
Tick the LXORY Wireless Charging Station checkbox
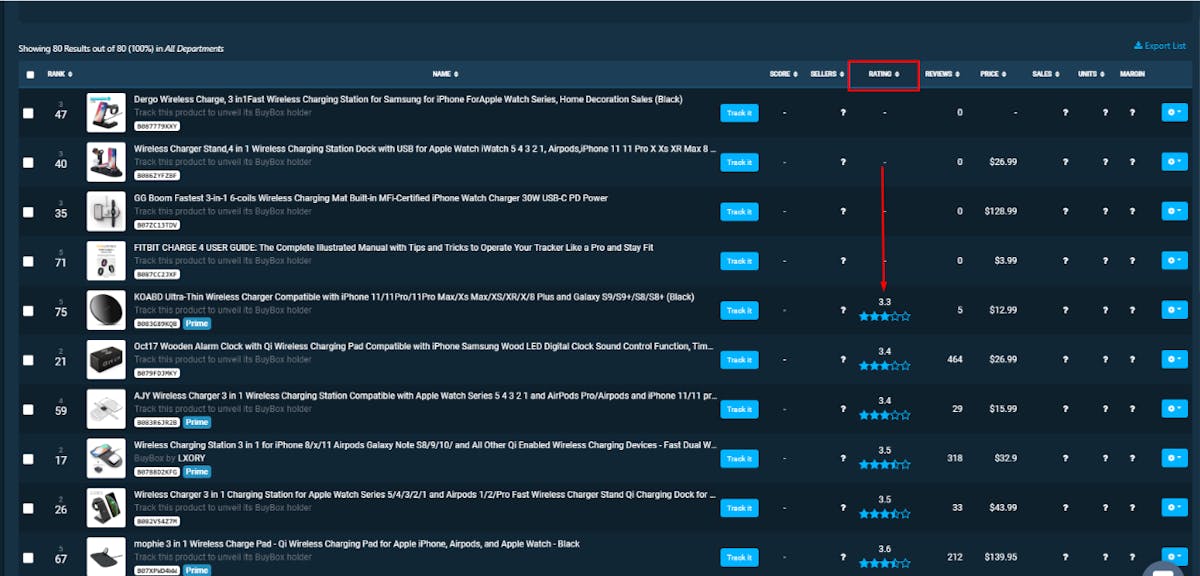(x=28, y=458)
